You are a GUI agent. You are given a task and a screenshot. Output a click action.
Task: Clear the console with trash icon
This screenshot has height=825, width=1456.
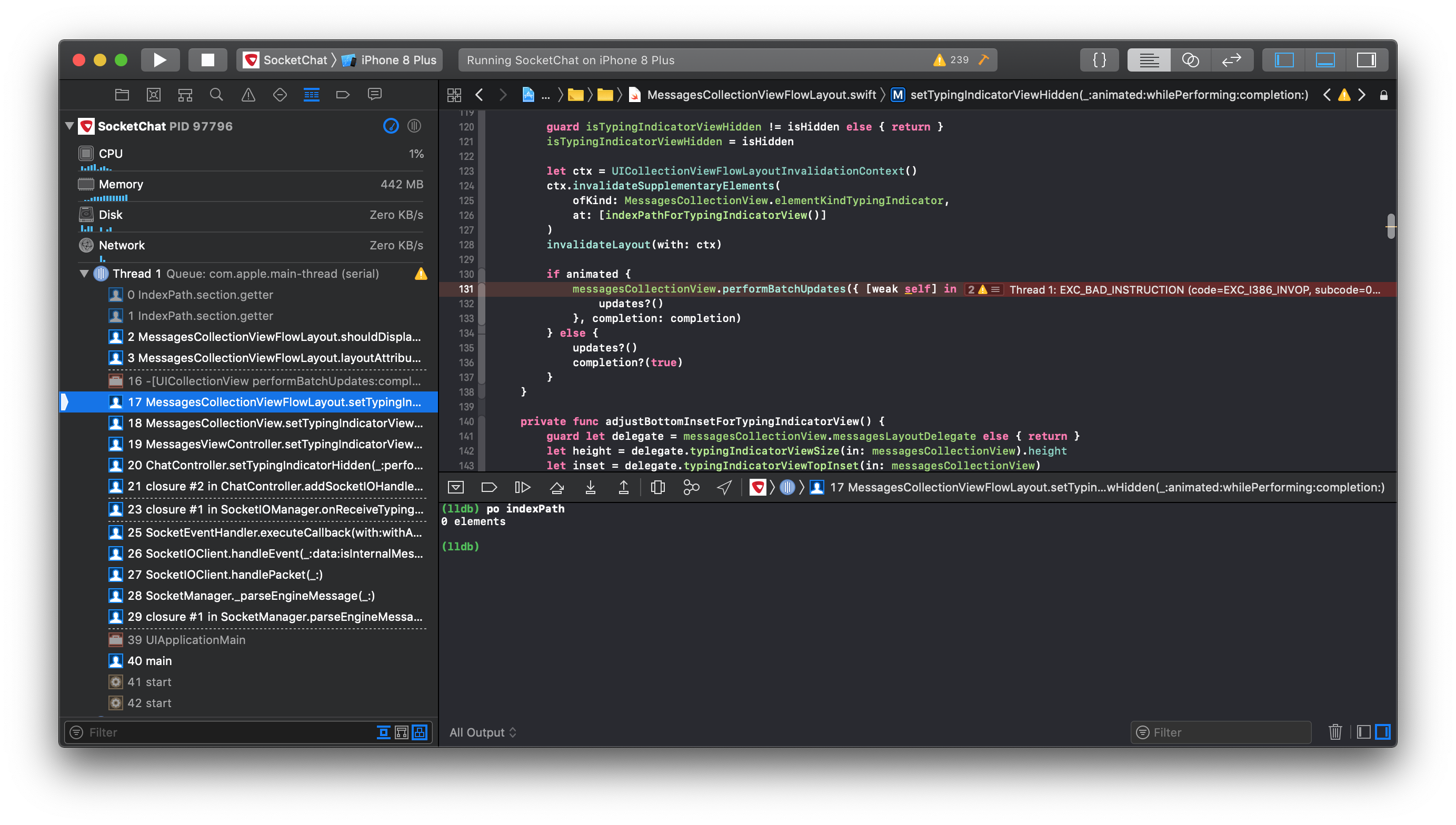tap(1335, 732)
